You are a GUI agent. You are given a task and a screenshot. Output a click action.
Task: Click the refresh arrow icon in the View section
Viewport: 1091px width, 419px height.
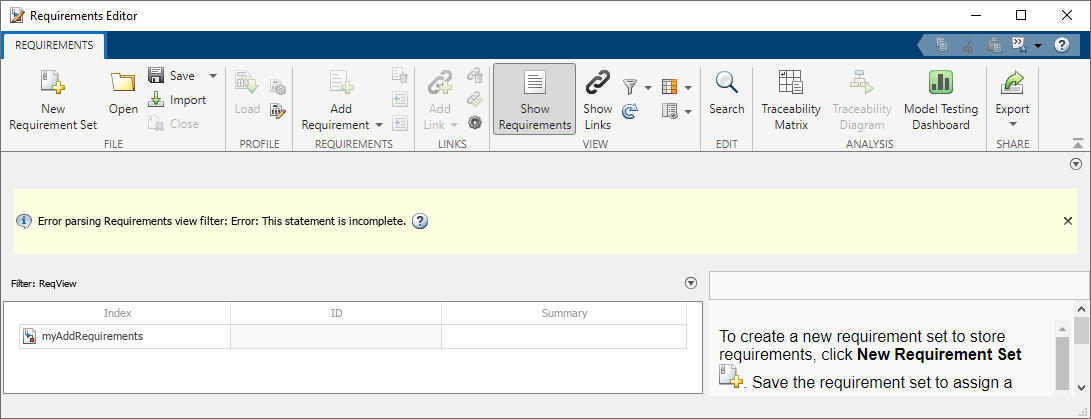click(630, 110)
